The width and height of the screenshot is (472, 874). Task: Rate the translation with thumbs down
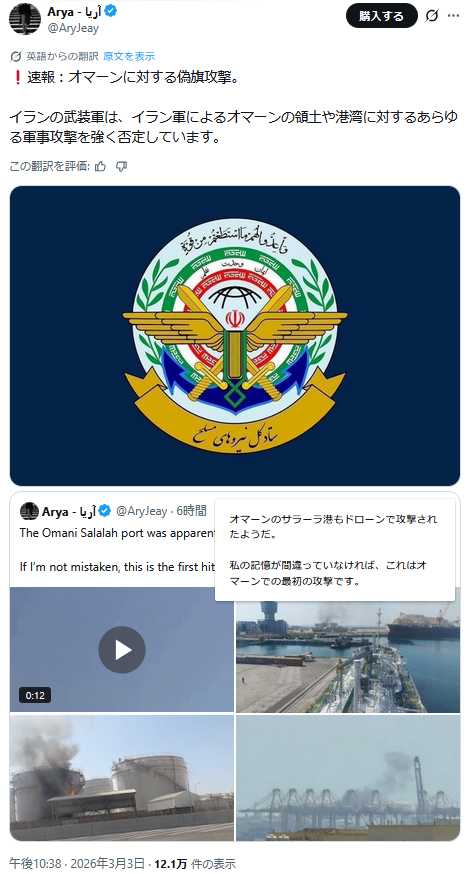(121, 166)
